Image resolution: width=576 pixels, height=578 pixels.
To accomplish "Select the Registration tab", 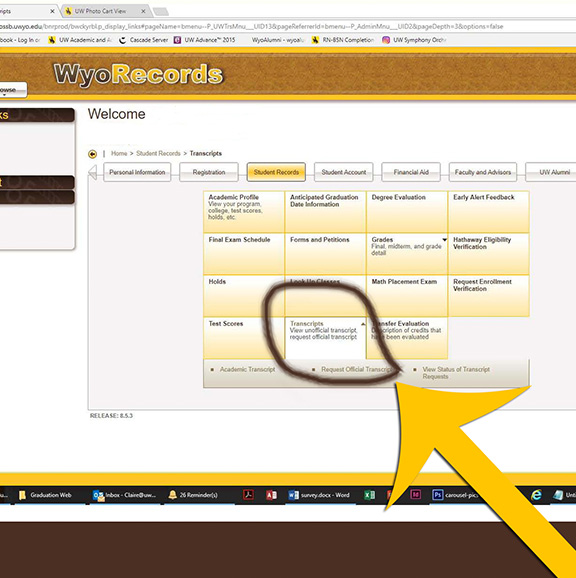I will click(x=209, y=172).
